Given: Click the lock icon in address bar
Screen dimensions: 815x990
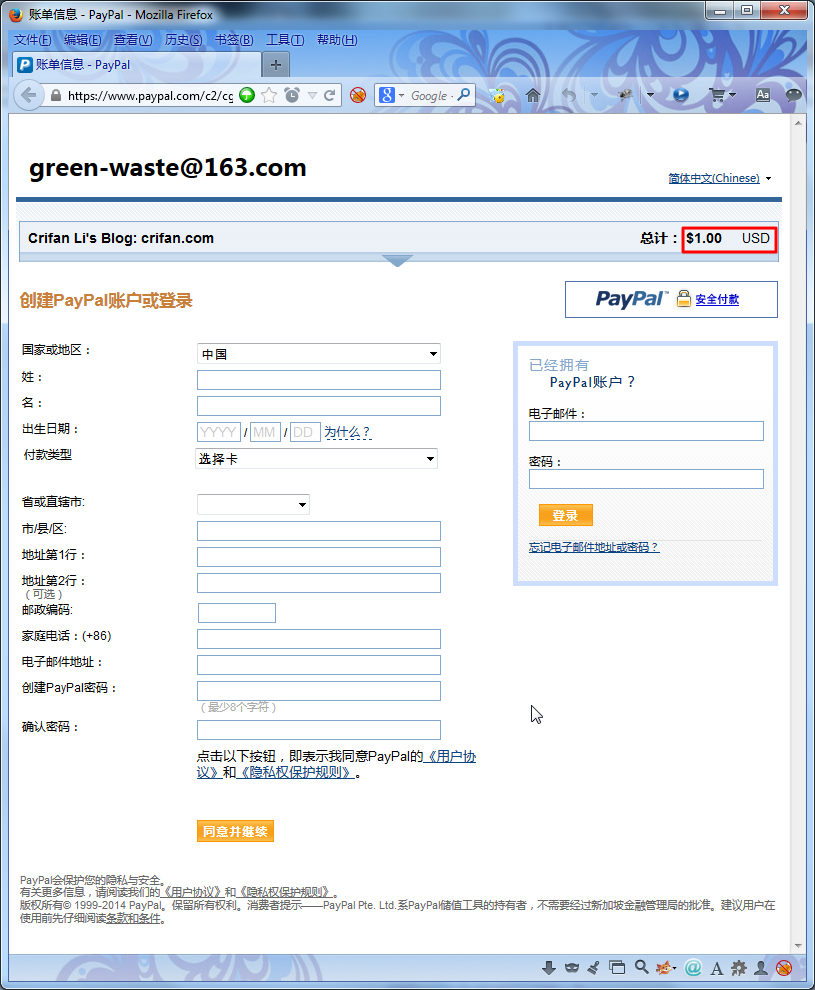Looking at the screenshot, I should pyautogui.click(x=56, y=95).
